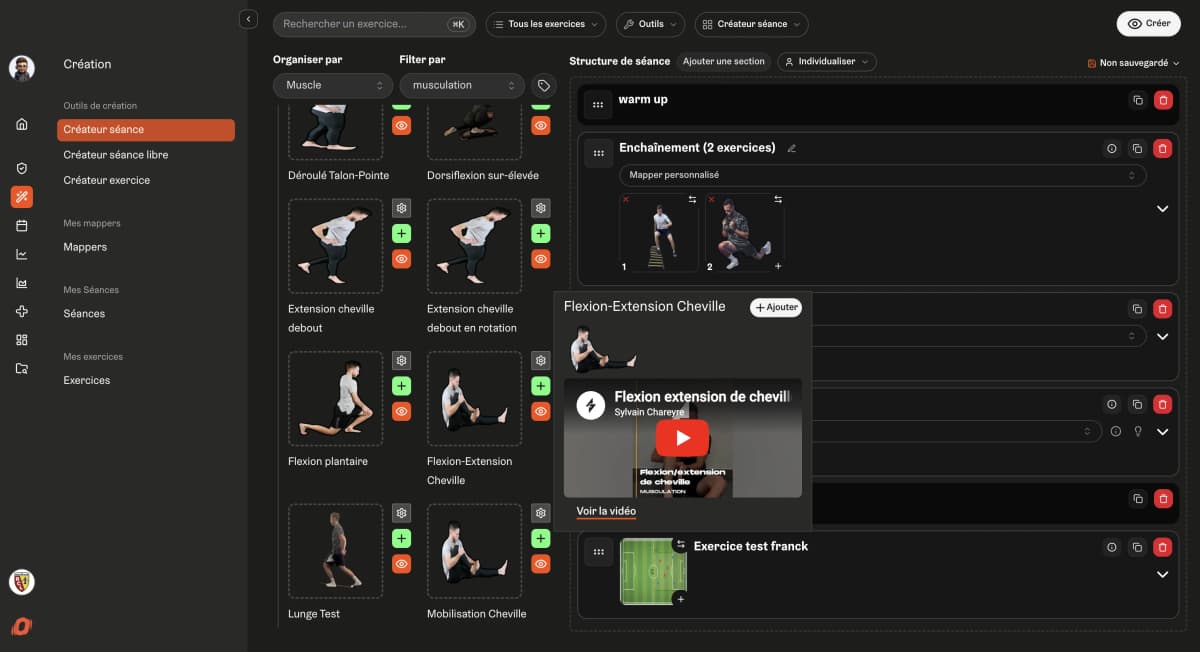Click the Ajouter une section button
The height and width of the screenshot is (652, 1200).
[x=723, y=61]
